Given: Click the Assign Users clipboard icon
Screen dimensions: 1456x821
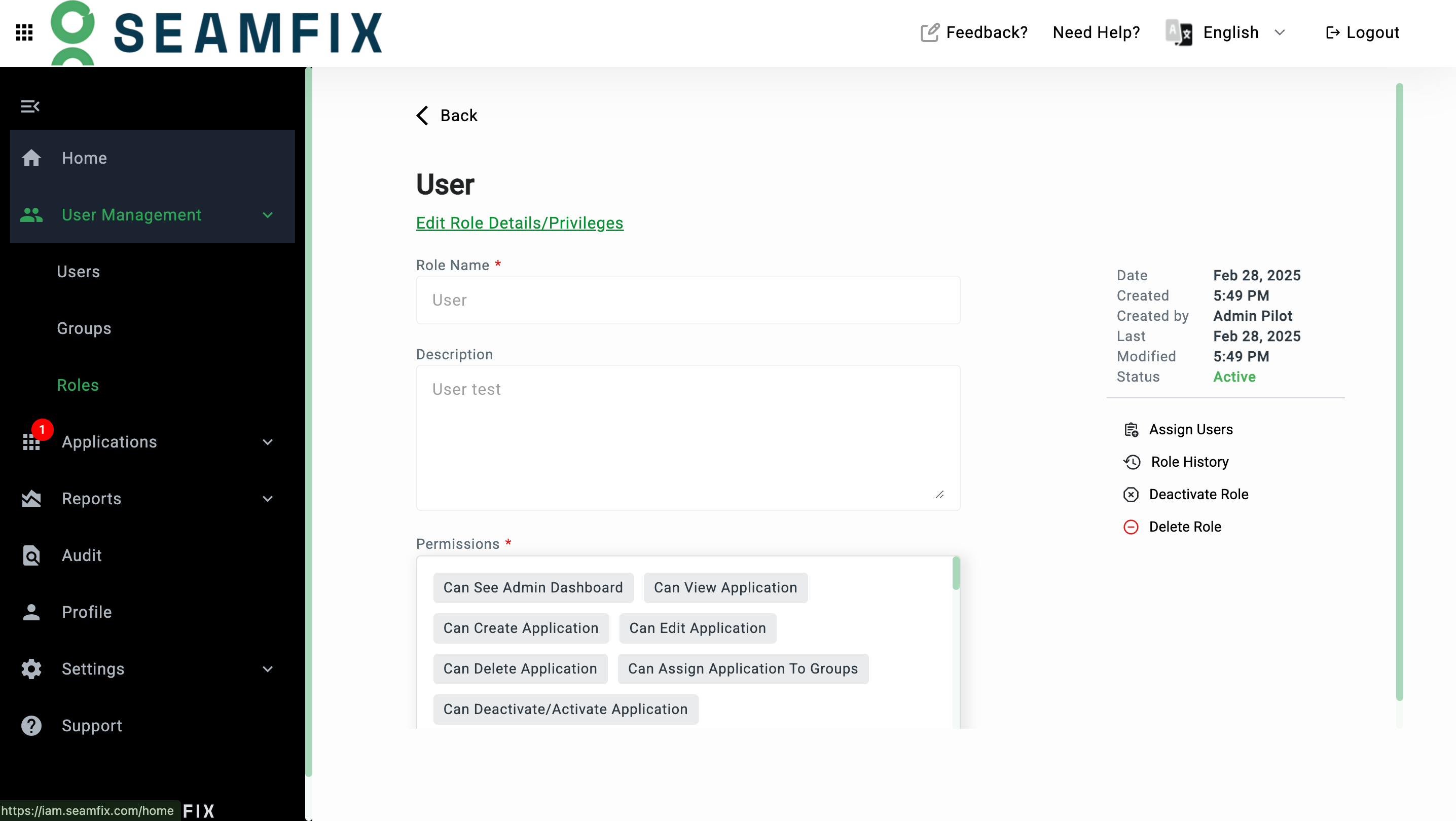Looking at the screenshot, I should (x=1131, y=429).
